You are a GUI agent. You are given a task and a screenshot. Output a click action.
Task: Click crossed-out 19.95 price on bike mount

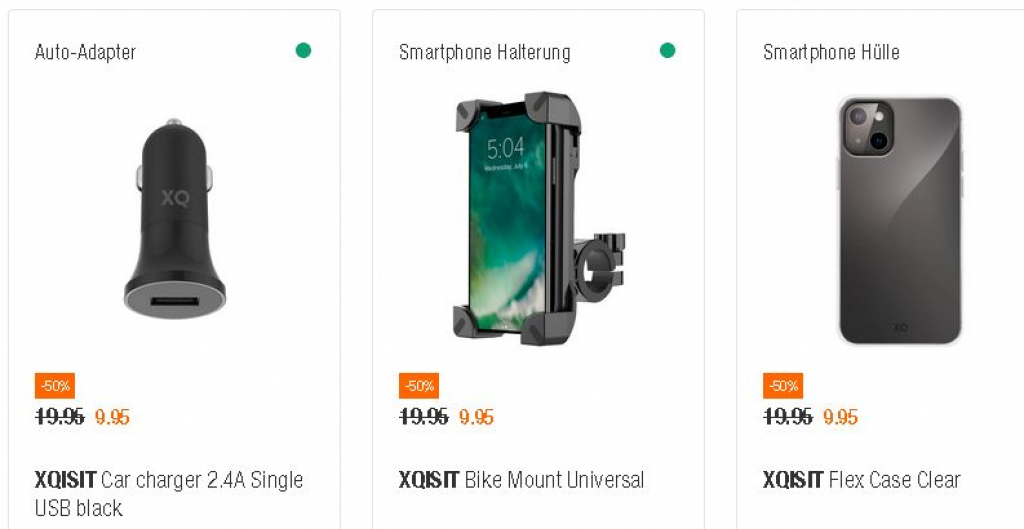coord(423,417)
